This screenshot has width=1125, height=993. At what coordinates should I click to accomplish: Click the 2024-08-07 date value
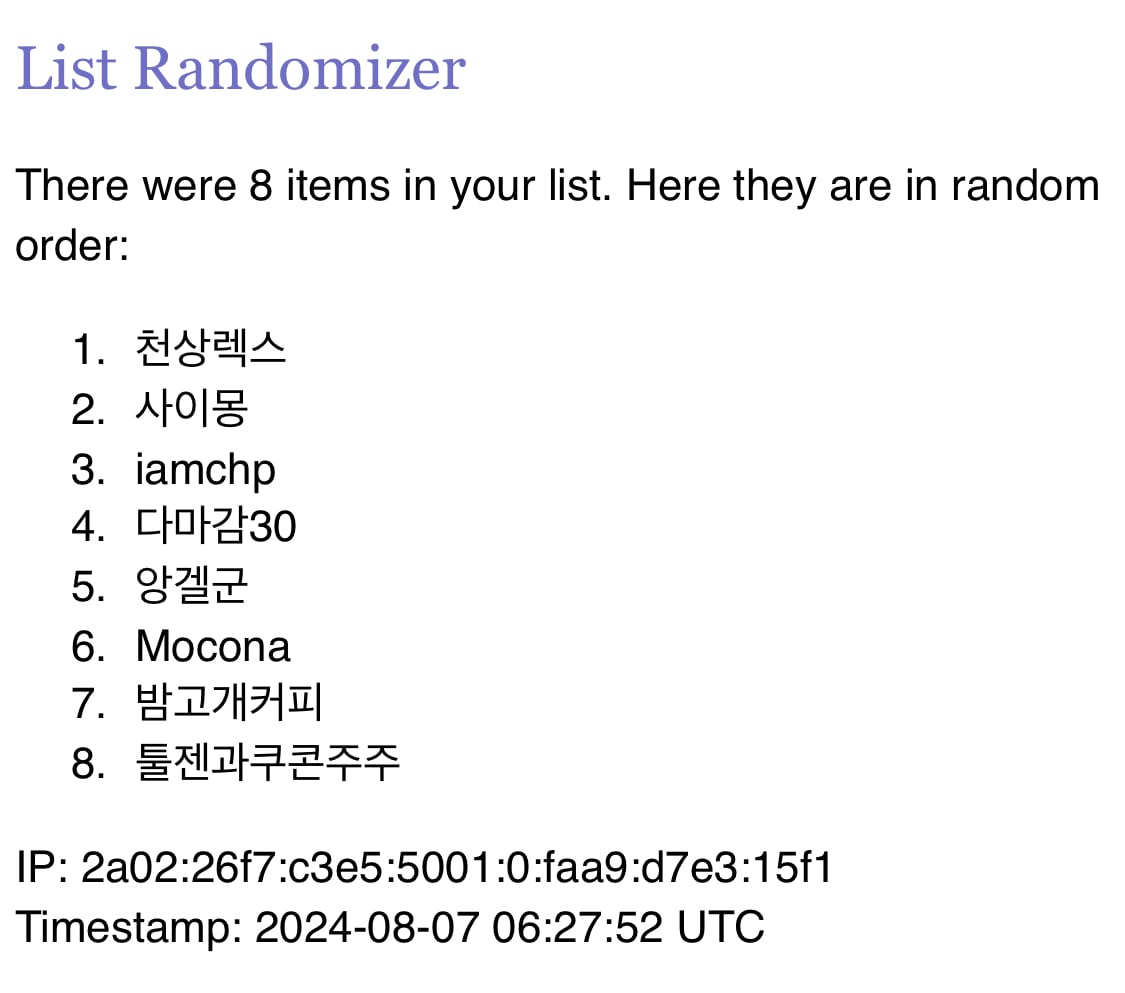click(x=367, y=927)
